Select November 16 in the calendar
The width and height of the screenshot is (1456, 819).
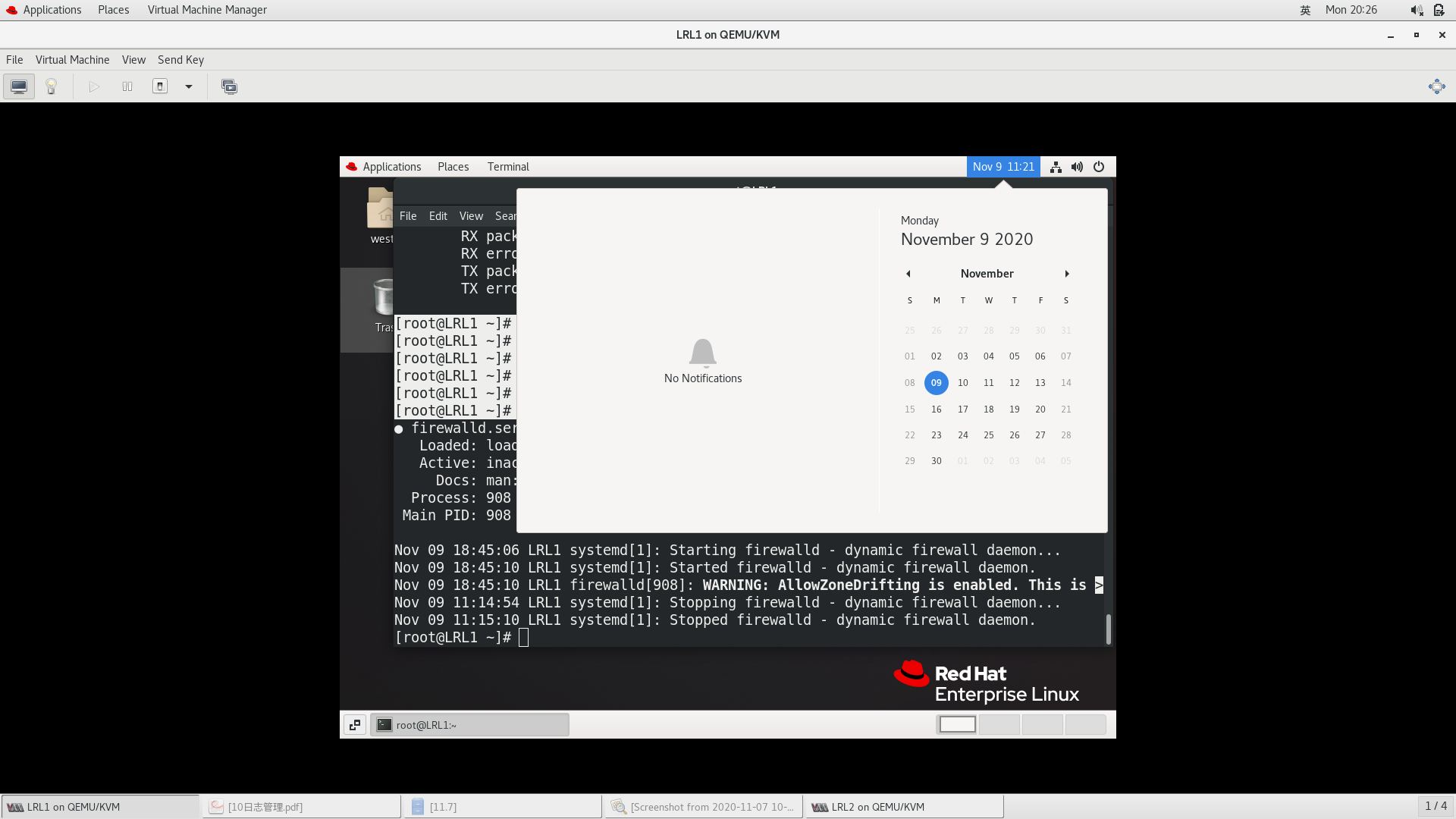[x=937, y=409]
